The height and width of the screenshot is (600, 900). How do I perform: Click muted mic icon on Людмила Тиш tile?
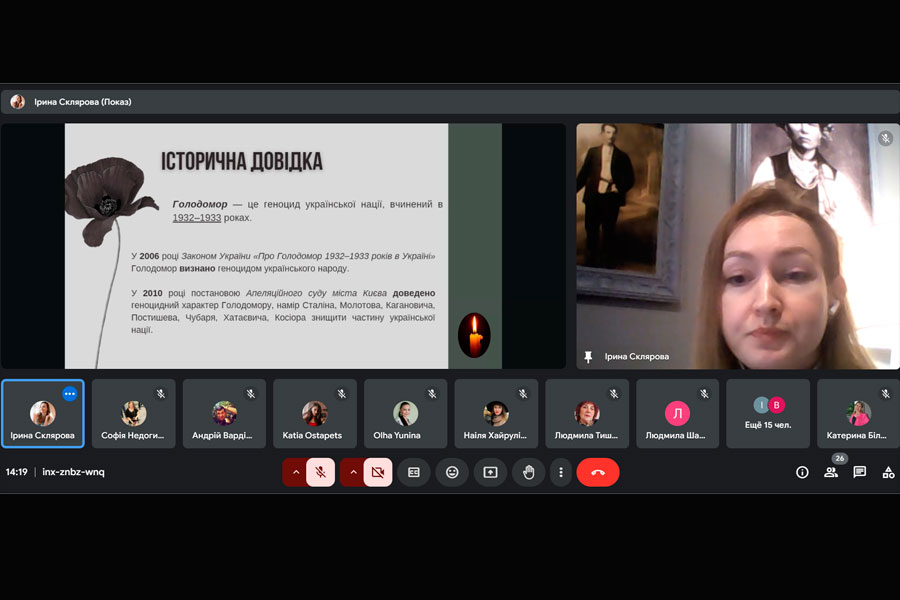[x=614, y=394]
